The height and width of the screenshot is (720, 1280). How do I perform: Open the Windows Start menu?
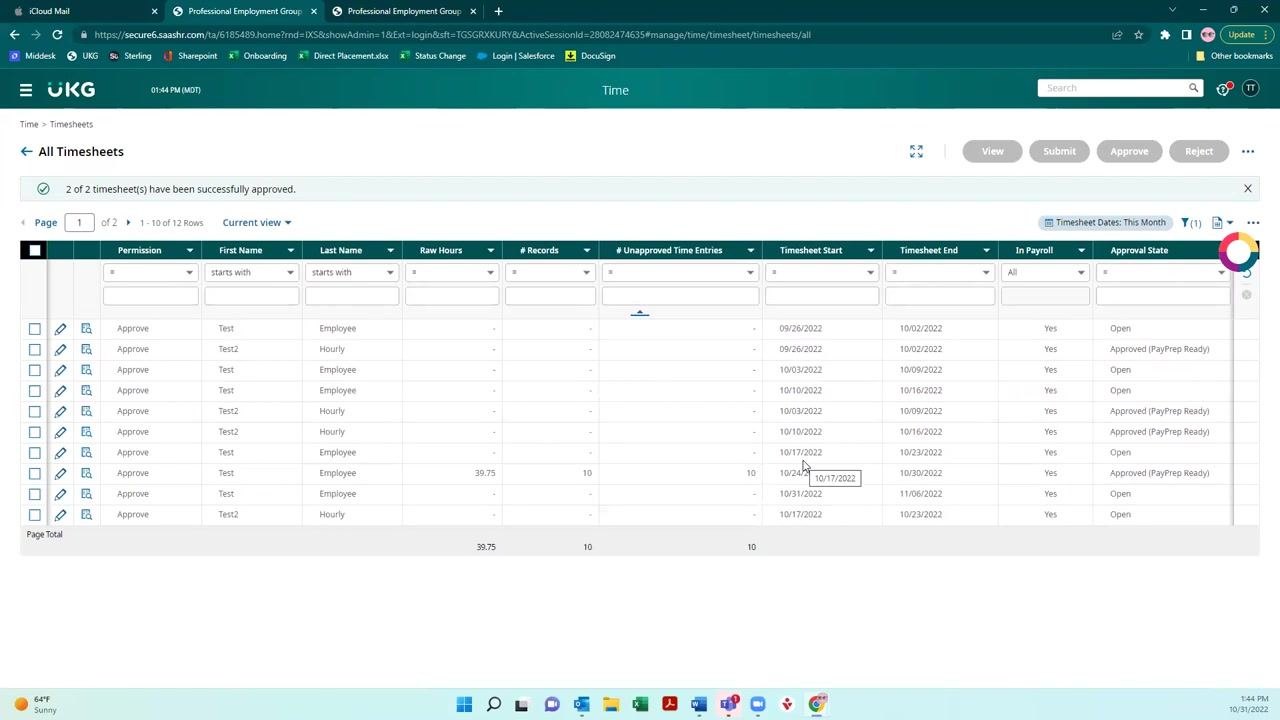pos(464,704)
